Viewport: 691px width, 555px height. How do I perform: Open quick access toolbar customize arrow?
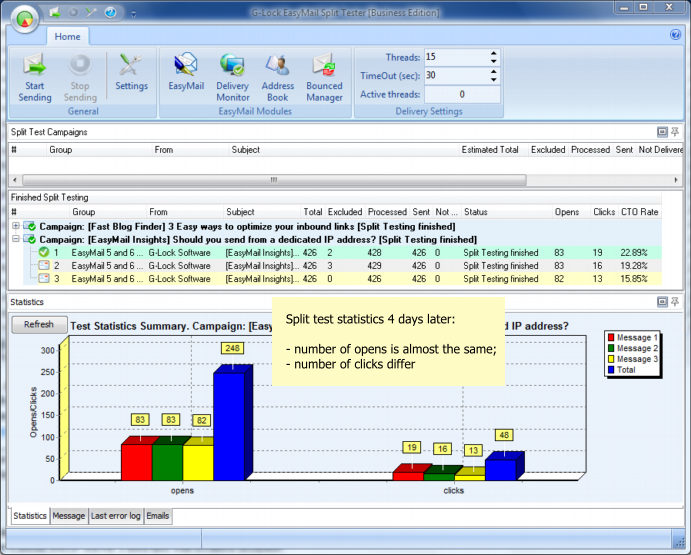(x=133, y=14)
